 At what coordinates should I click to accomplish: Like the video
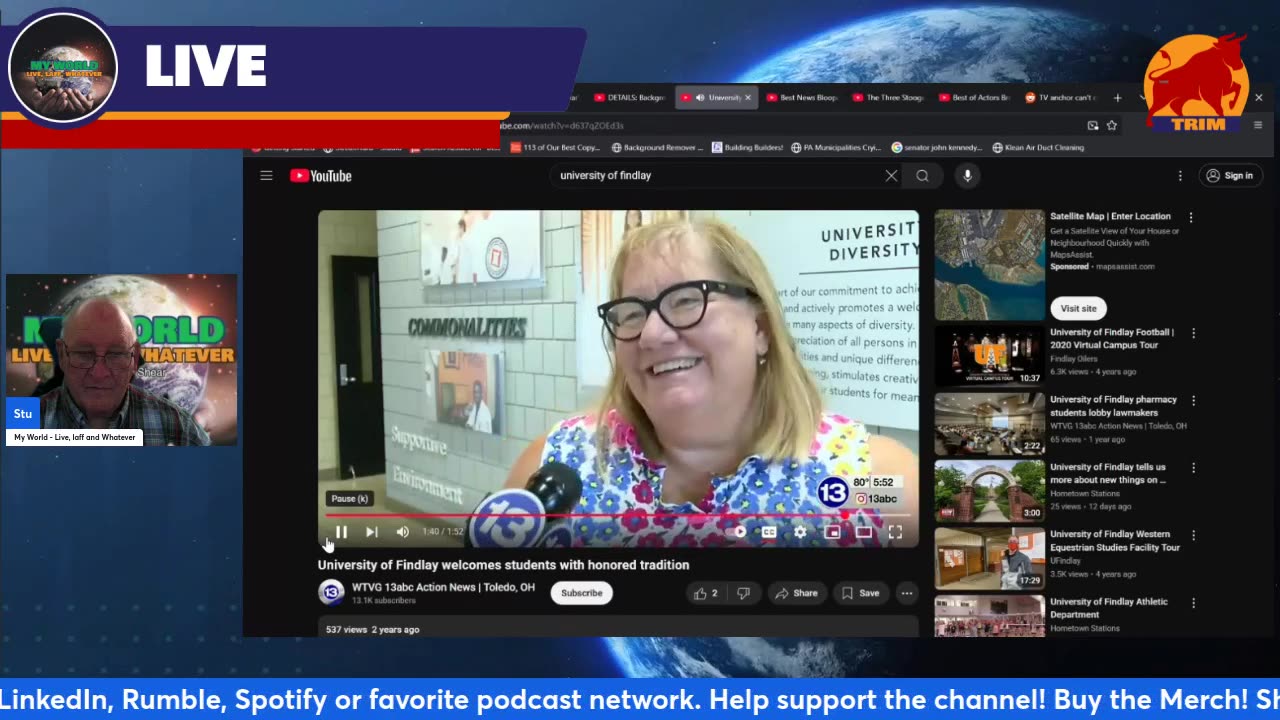(706, 593)
